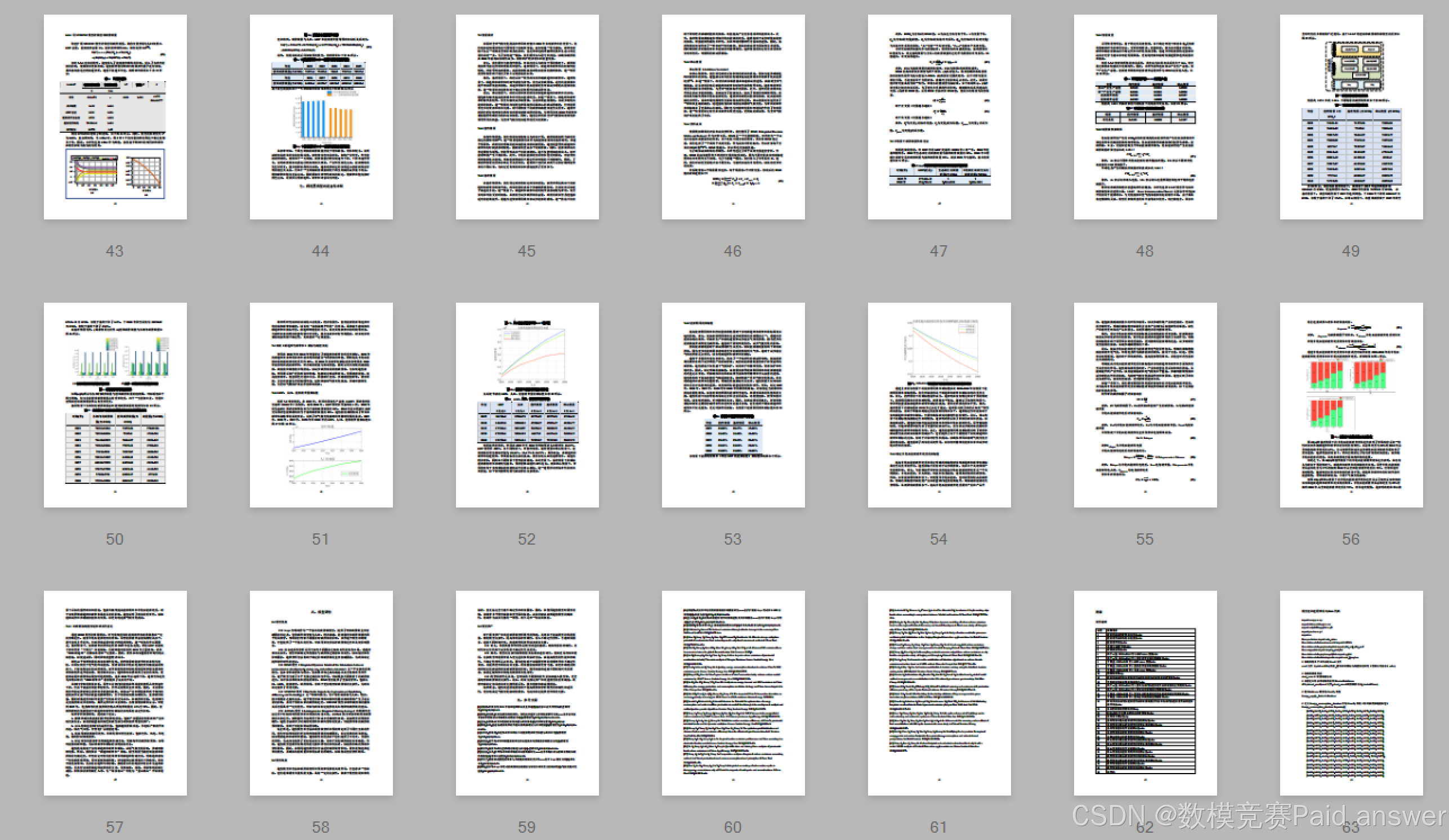This screenshot has height=840, width=1449.
Task: Select page 60 references thumbnail
Action: click(733, 693)
